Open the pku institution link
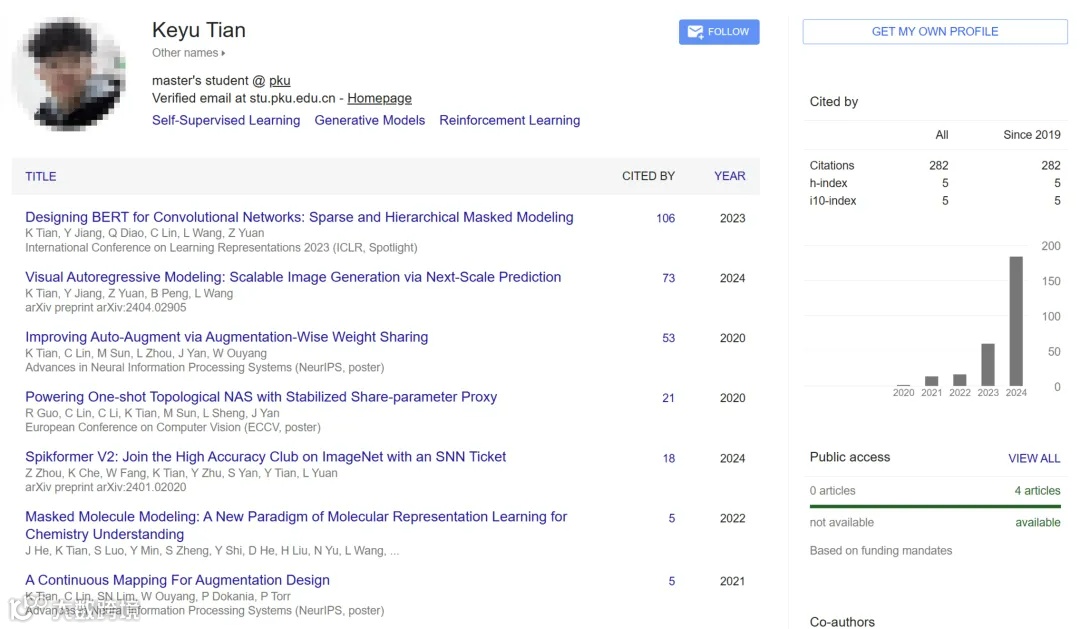 [x=278, y=80]
